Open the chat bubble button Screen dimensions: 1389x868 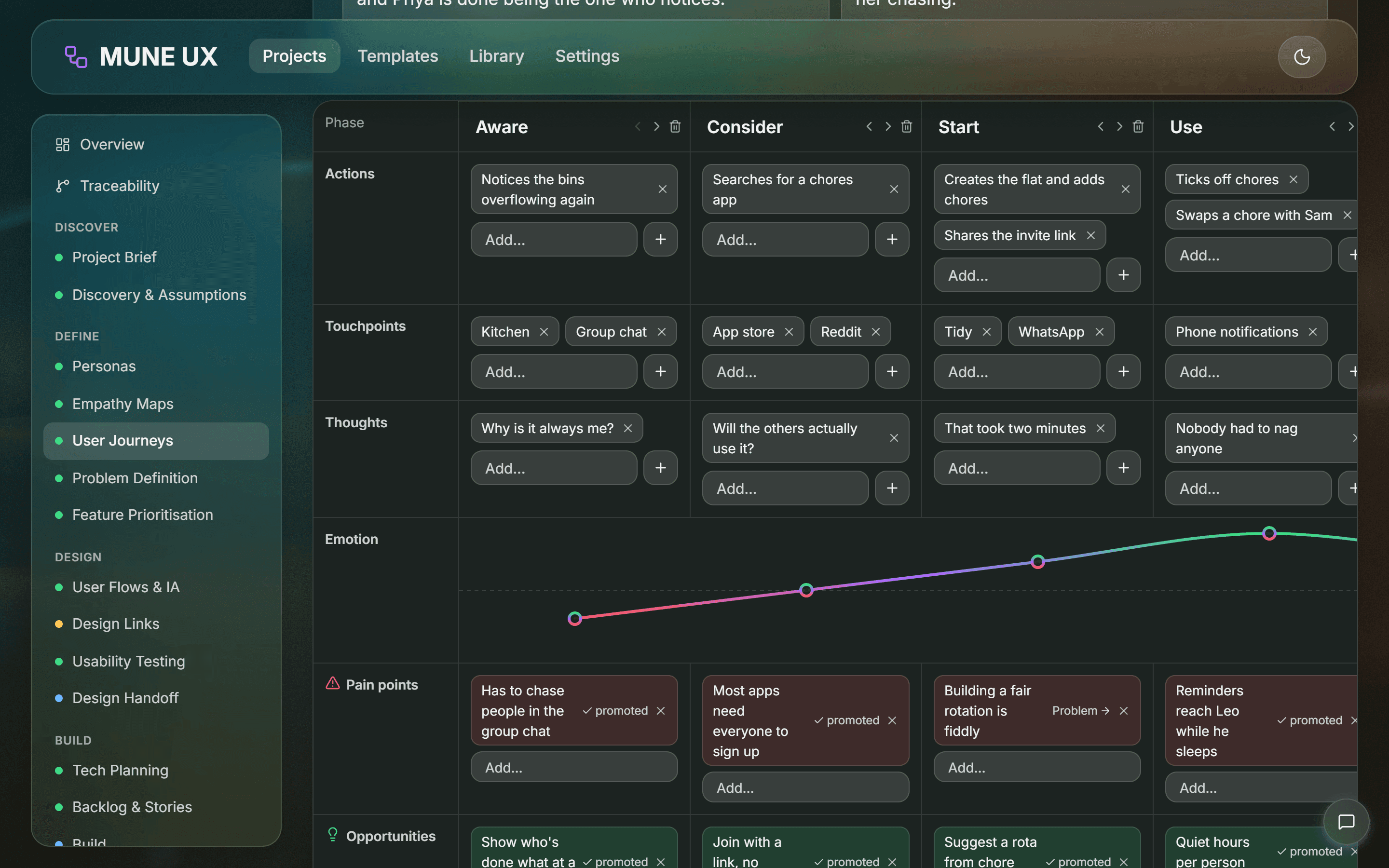point(1346,822)
